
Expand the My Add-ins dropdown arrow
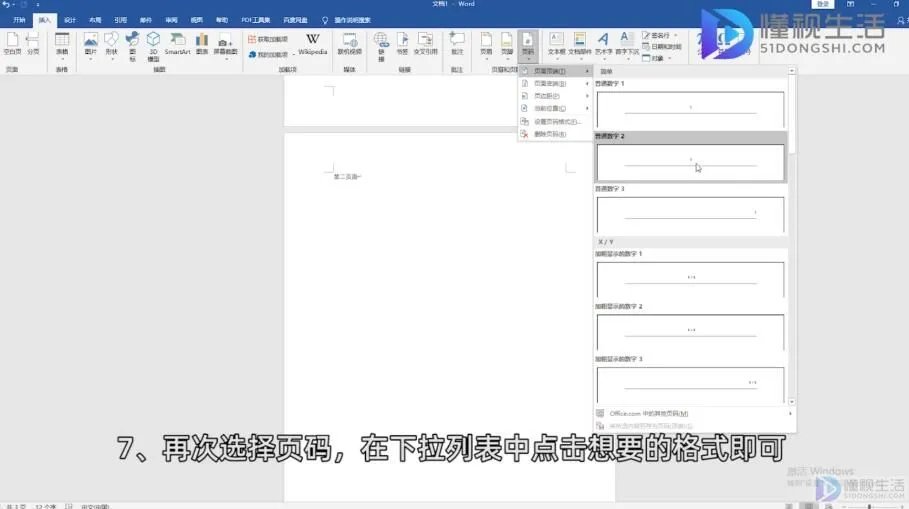tap(293, 54)
